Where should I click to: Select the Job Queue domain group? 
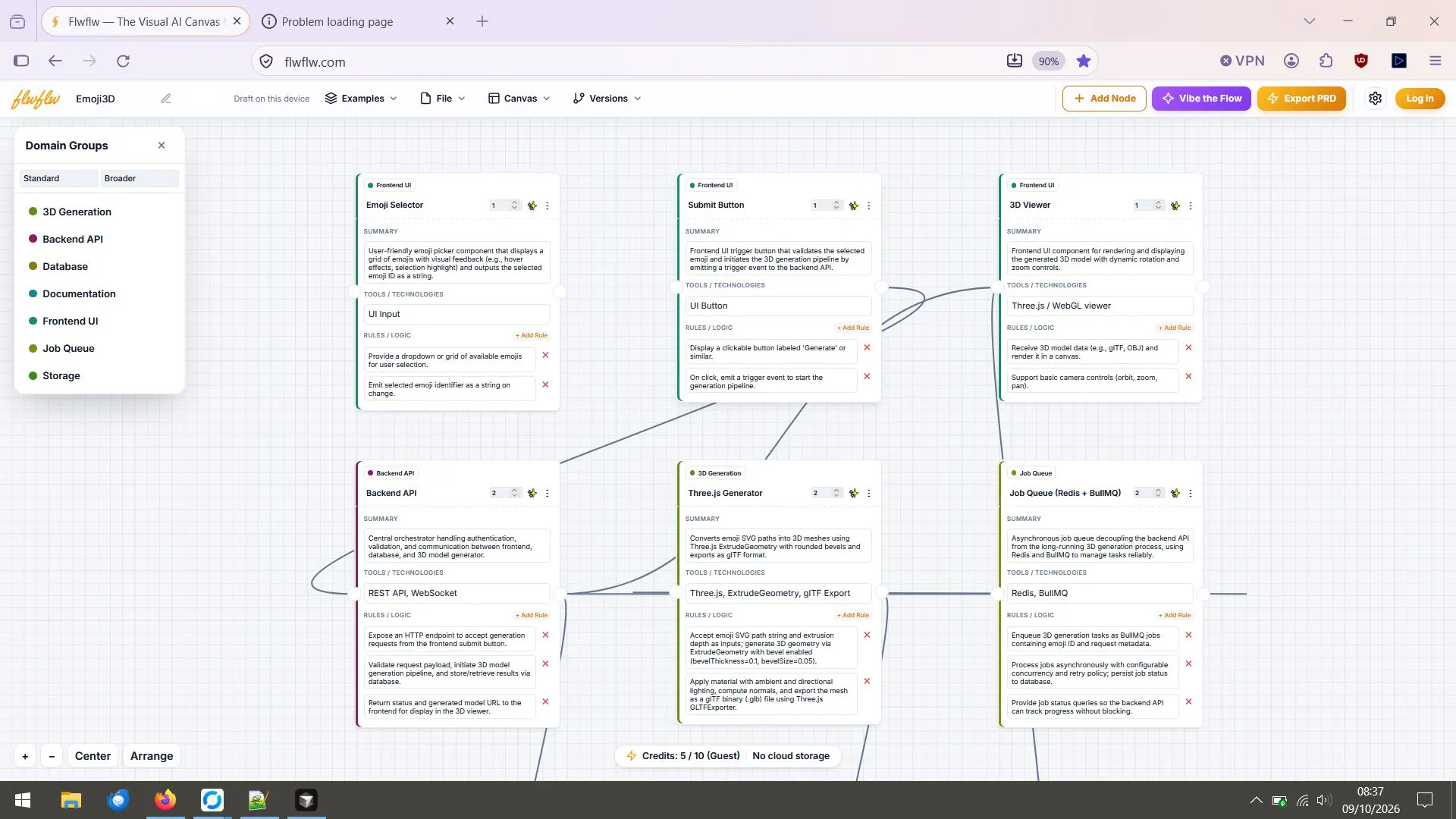(x=68, y=348)
